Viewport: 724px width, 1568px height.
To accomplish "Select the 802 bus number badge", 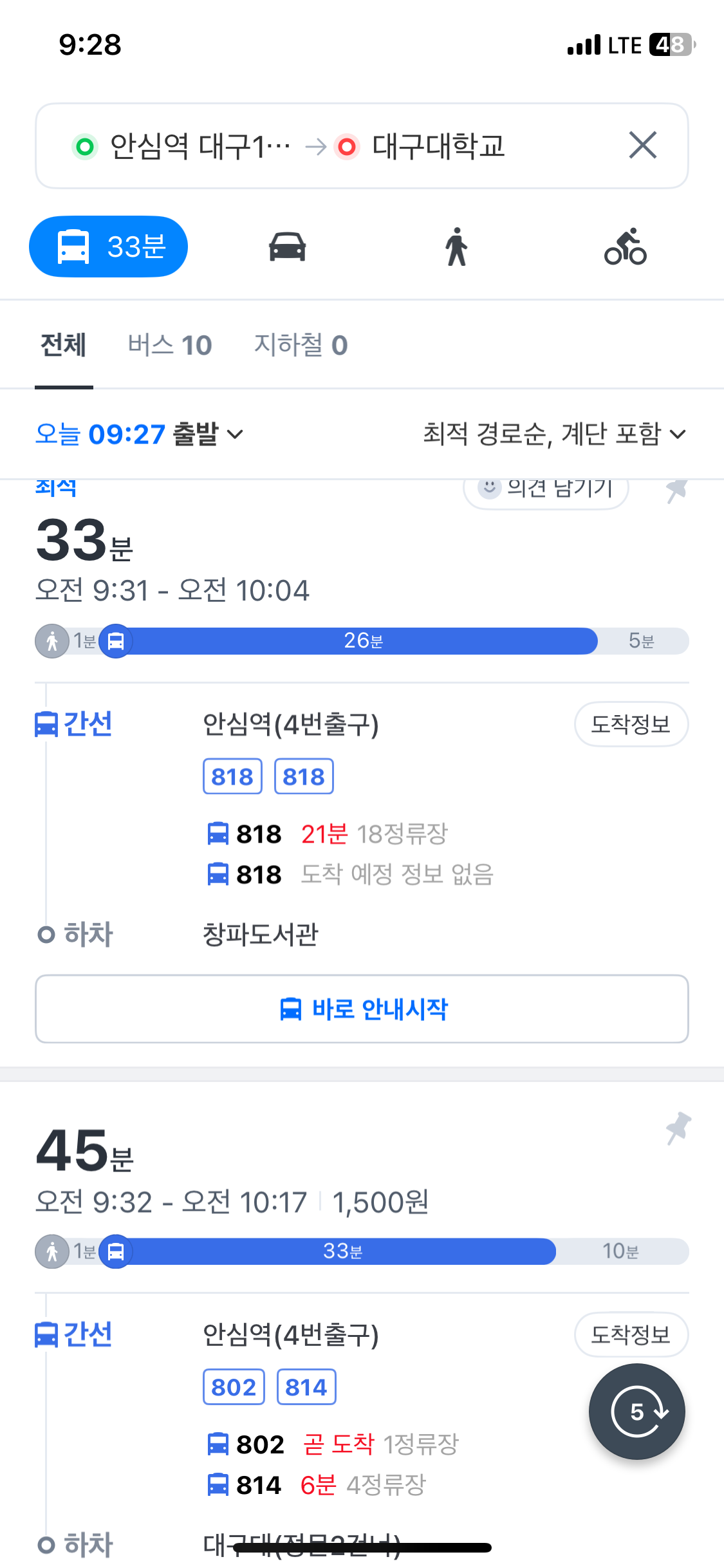I will 234,1387.
